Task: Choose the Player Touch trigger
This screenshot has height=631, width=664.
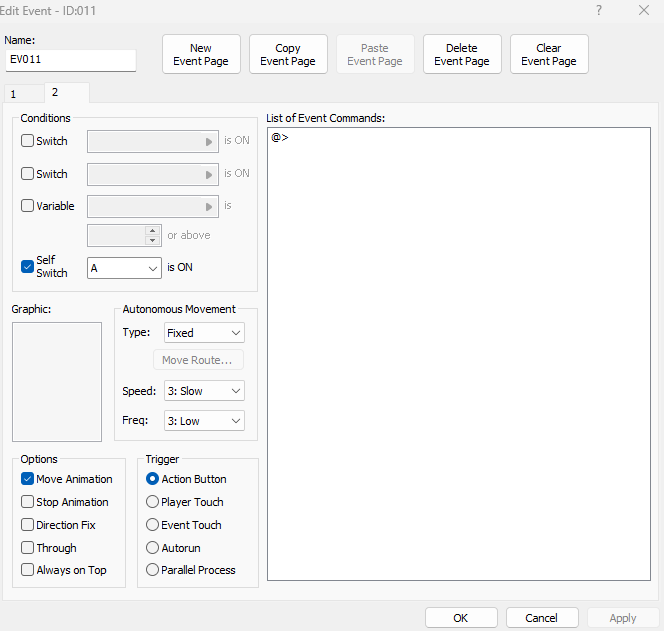Action: [153, 502]
